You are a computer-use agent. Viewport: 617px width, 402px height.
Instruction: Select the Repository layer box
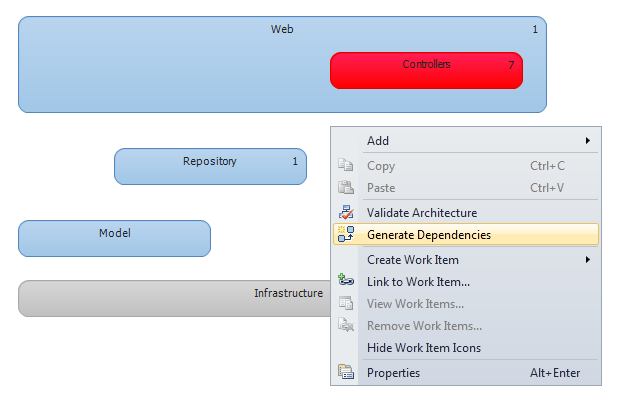tap(211, 166)
